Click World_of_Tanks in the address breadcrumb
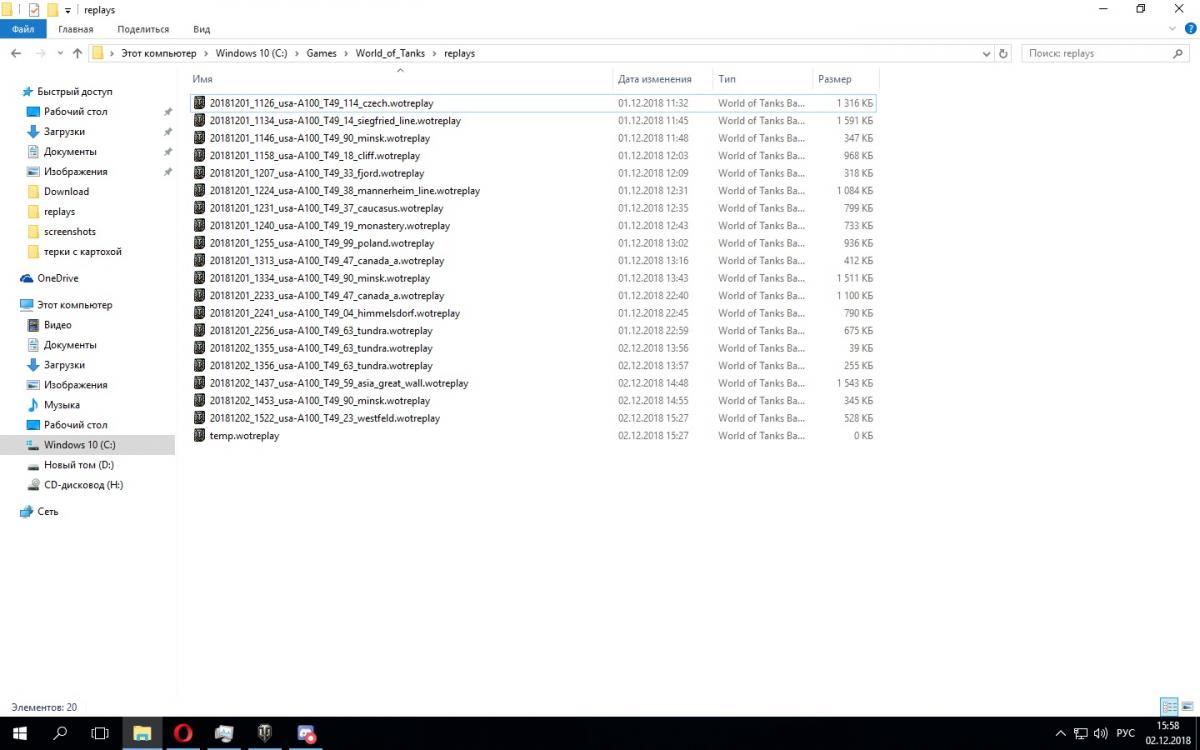This screenshot has width=1200, height=750. click(391, 53)
